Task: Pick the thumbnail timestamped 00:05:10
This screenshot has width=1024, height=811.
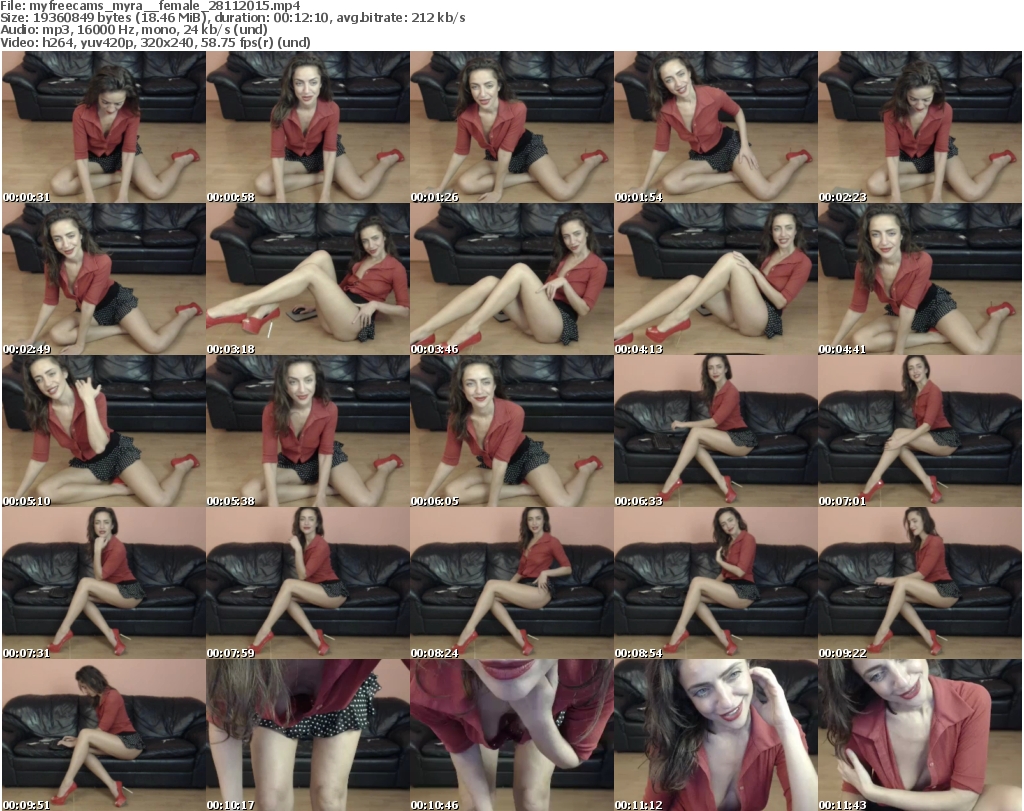Action: (104, 431)
